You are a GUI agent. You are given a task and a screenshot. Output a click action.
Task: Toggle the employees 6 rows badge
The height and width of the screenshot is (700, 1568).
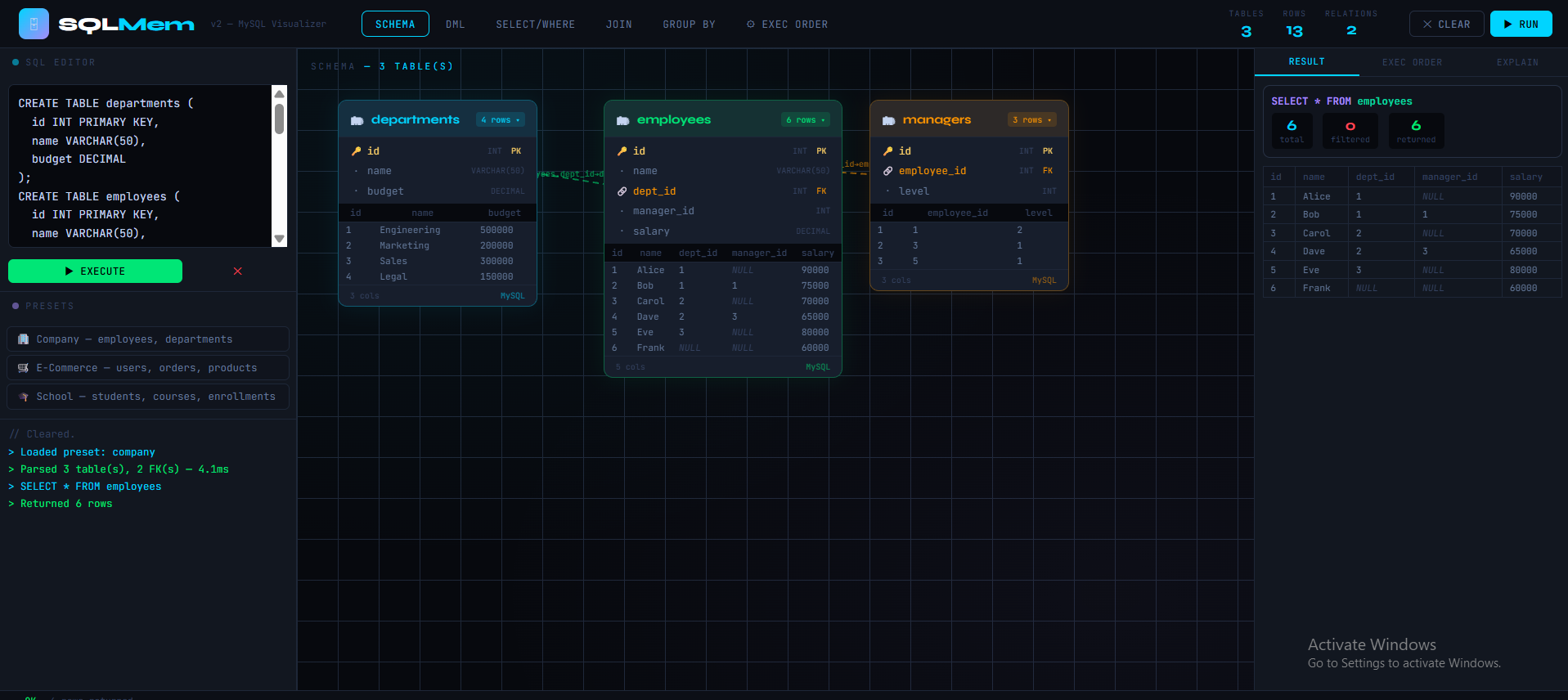pyautogui.click(x=806, y=120)
